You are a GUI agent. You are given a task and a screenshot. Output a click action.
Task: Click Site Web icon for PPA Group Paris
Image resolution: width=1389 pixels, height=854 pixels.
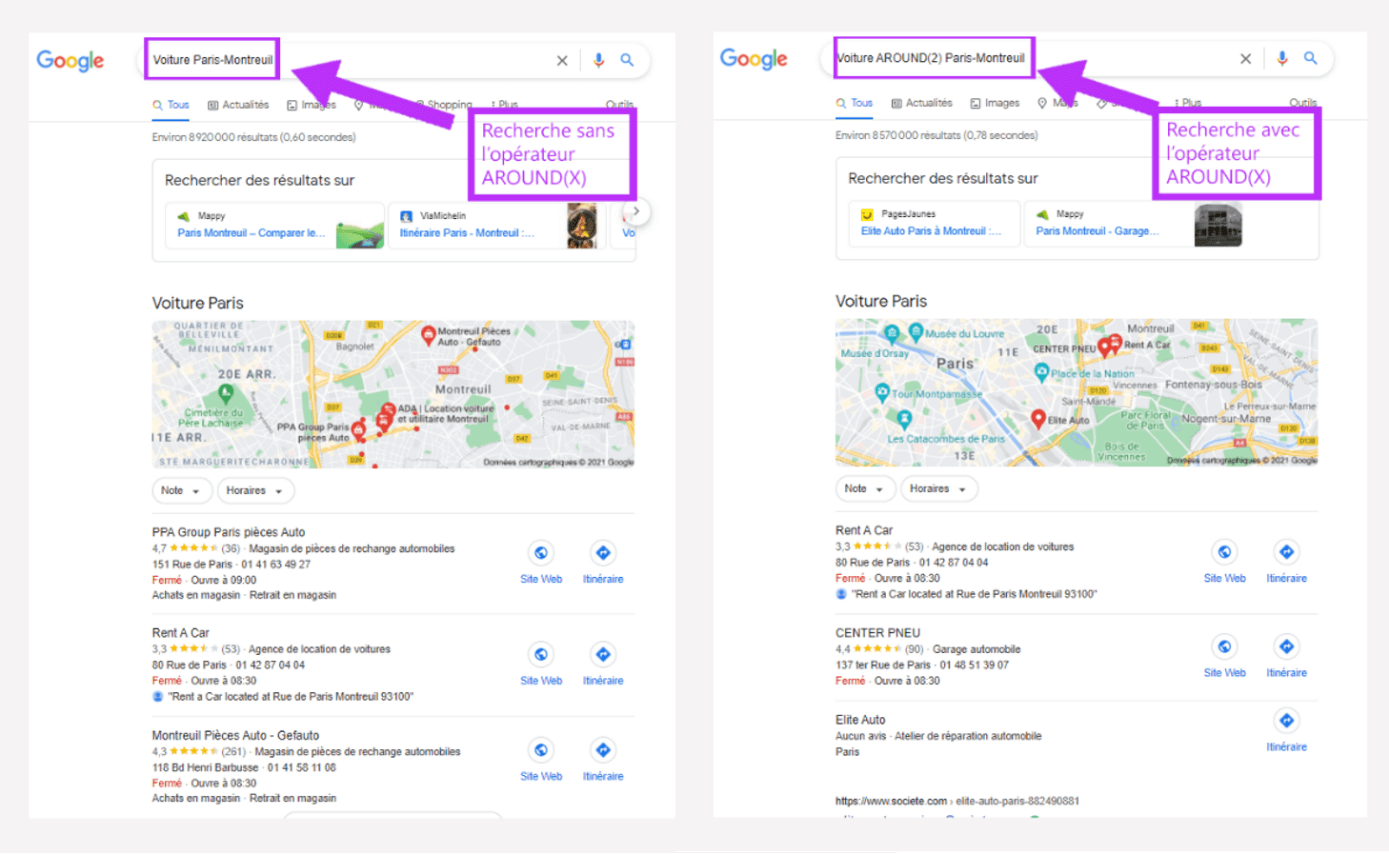(541, 553)
